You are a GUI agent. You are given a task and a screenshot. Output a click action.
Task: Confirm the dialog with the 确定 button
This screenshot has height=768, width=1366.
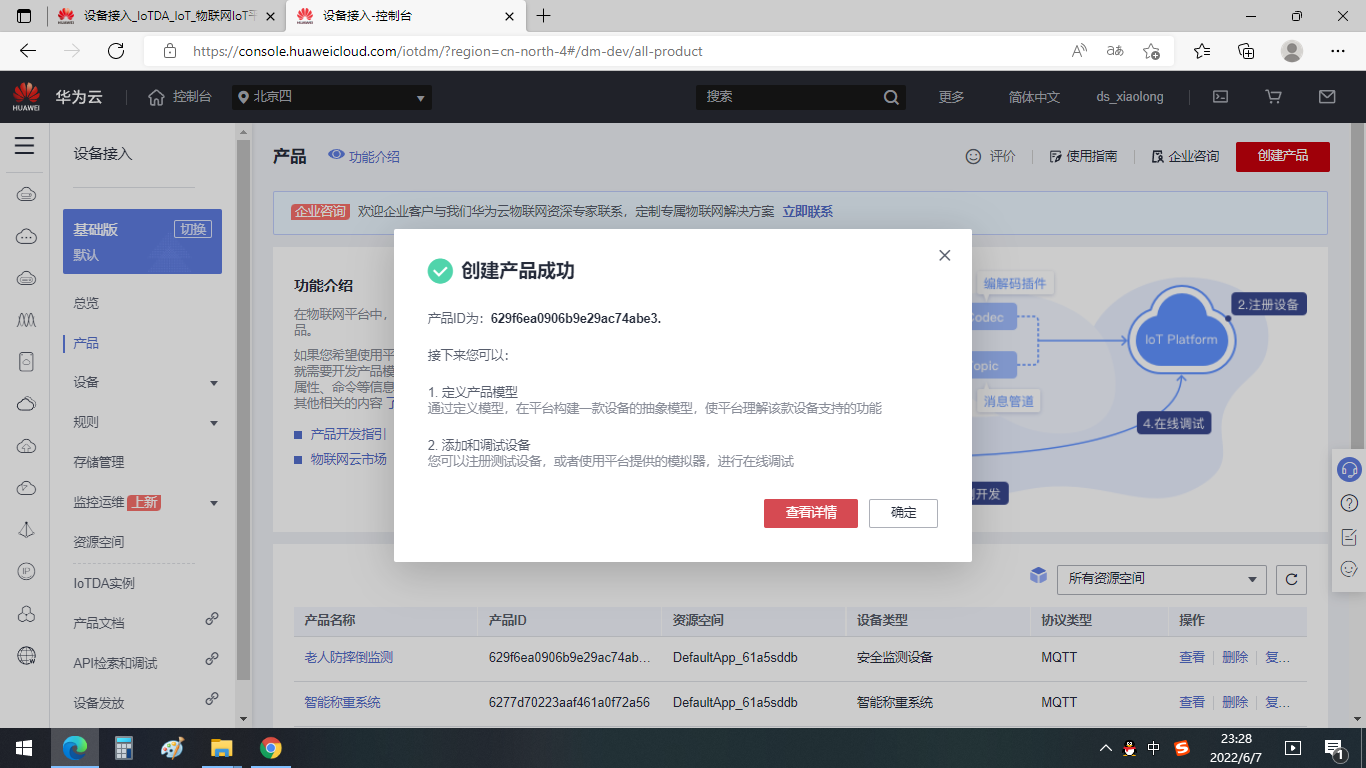coord(904,513)
